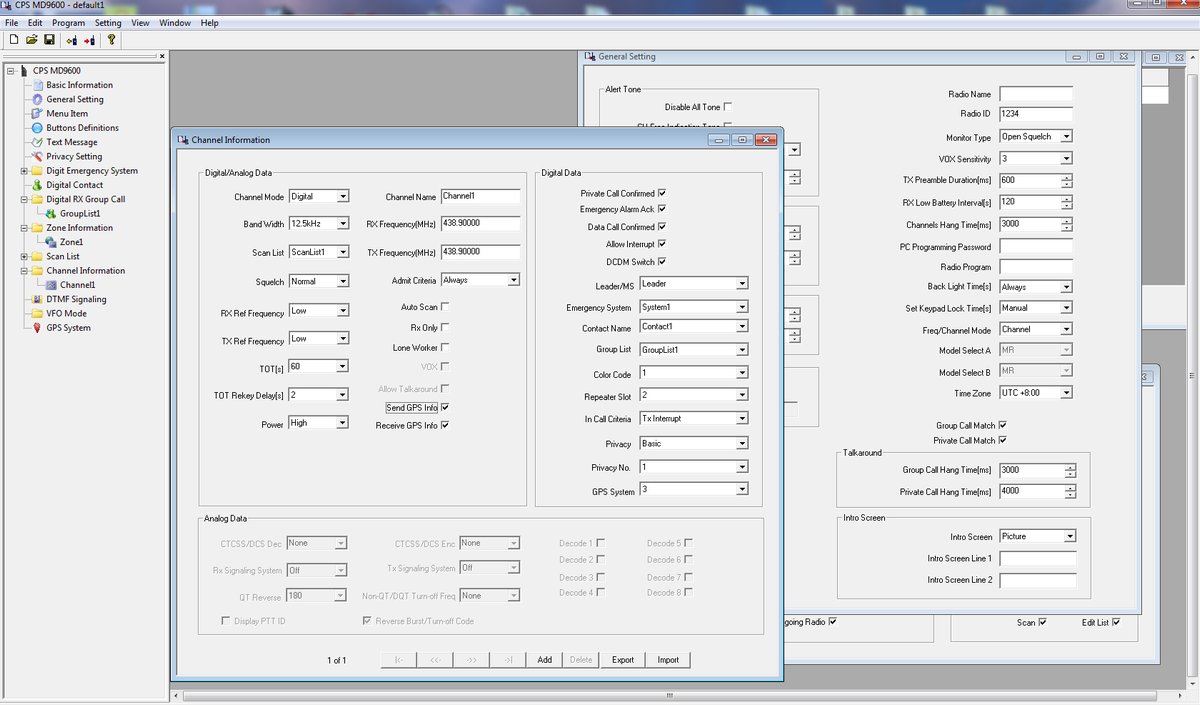Open the Program menu
The image size is (1200, 705).
tap(68, 22)
